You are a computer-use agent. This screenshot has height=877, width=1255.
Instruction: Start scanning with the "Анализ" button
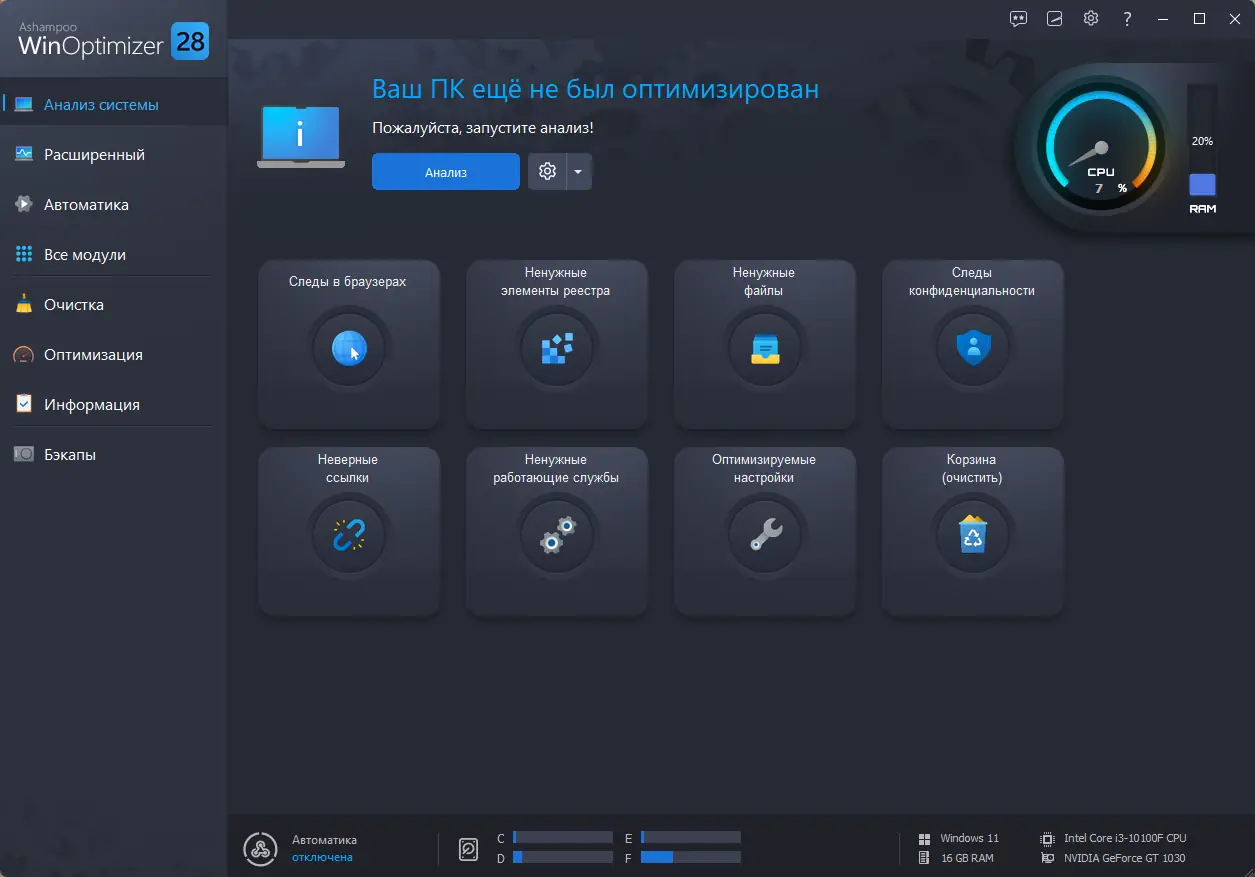point(445,171)
